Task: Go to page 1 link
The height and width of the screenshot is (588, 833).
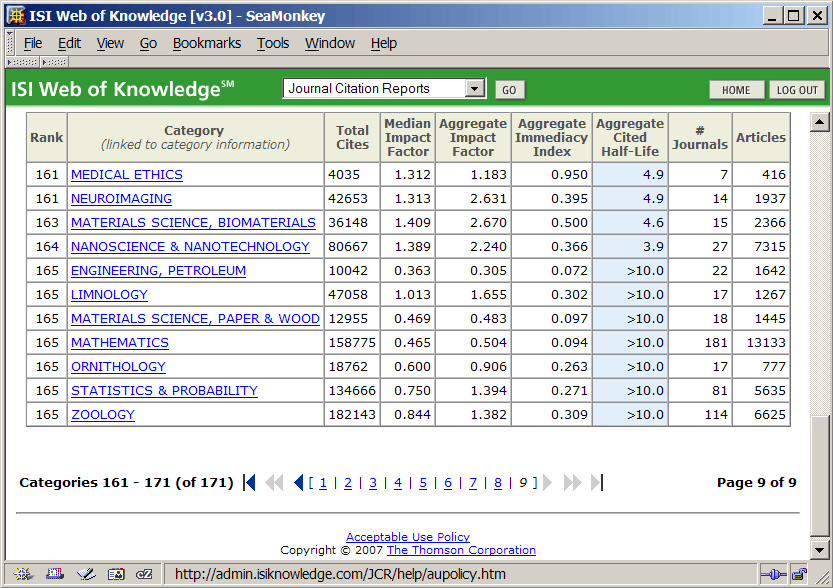Action: (323, 483)
